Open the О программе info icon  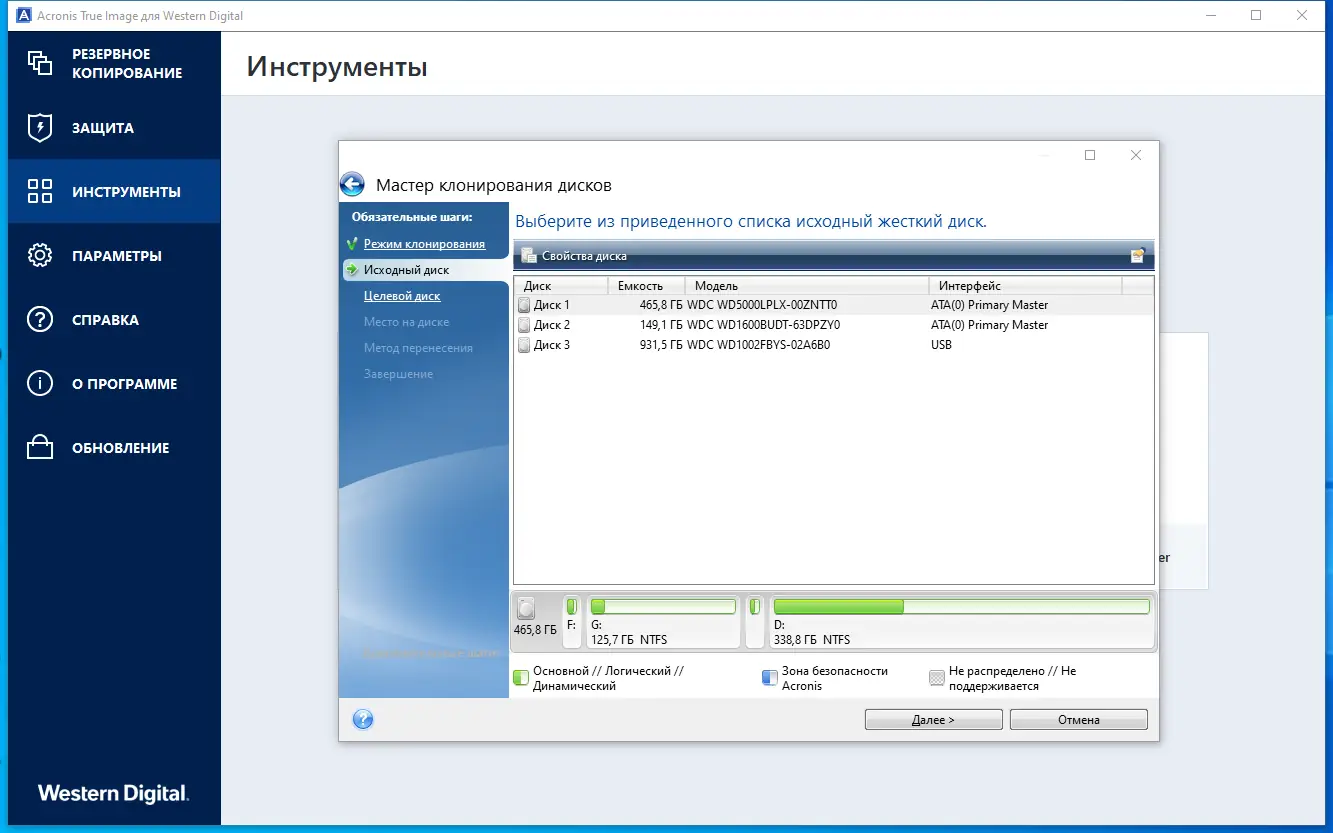[x=40, y=383]
